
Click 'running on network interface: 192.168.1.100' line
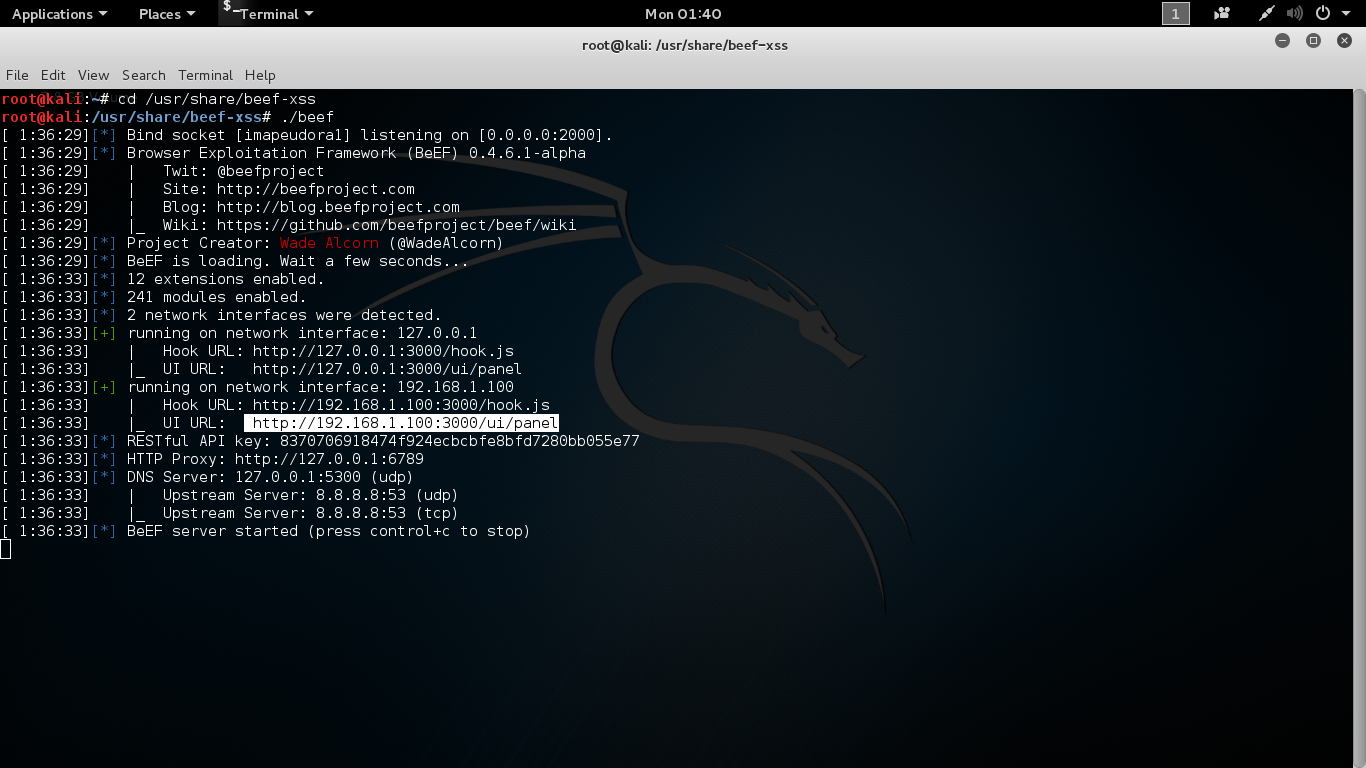[320, 387]
